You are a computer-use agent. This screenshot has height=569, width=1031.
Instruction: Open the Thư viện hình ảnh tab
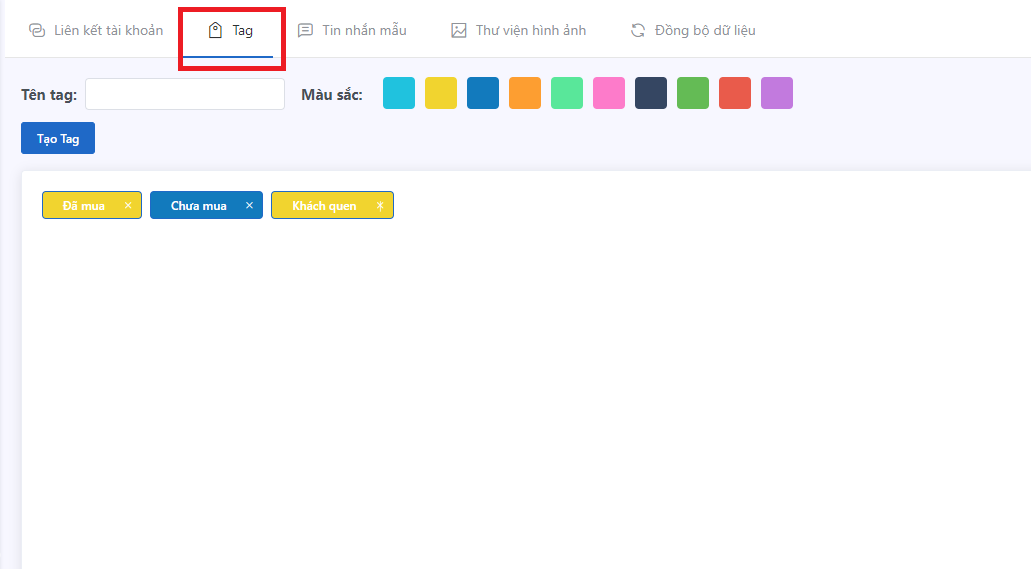(x=518, y=30)
